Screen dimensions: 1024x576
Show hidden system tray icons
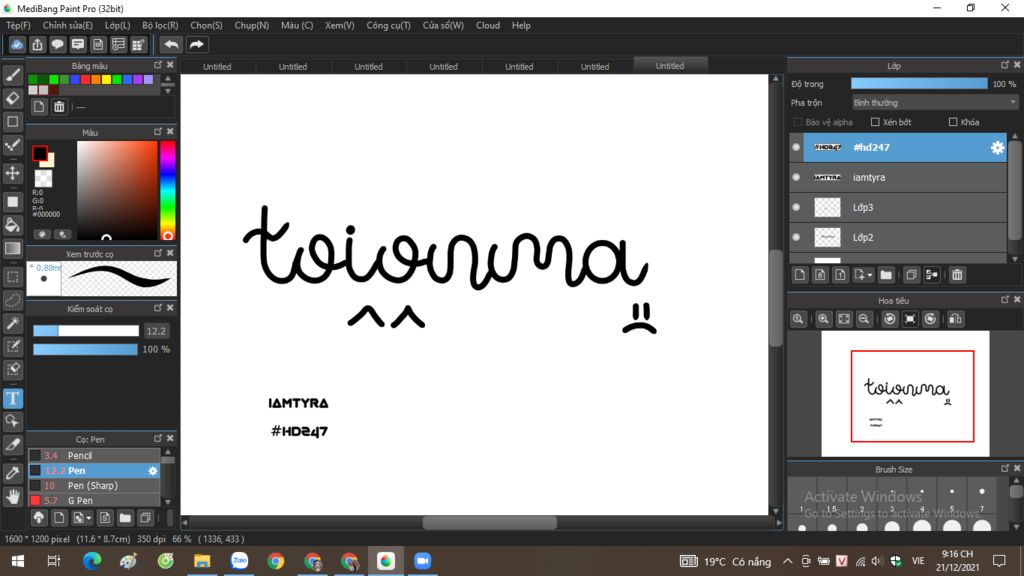[x=788, y=561]
